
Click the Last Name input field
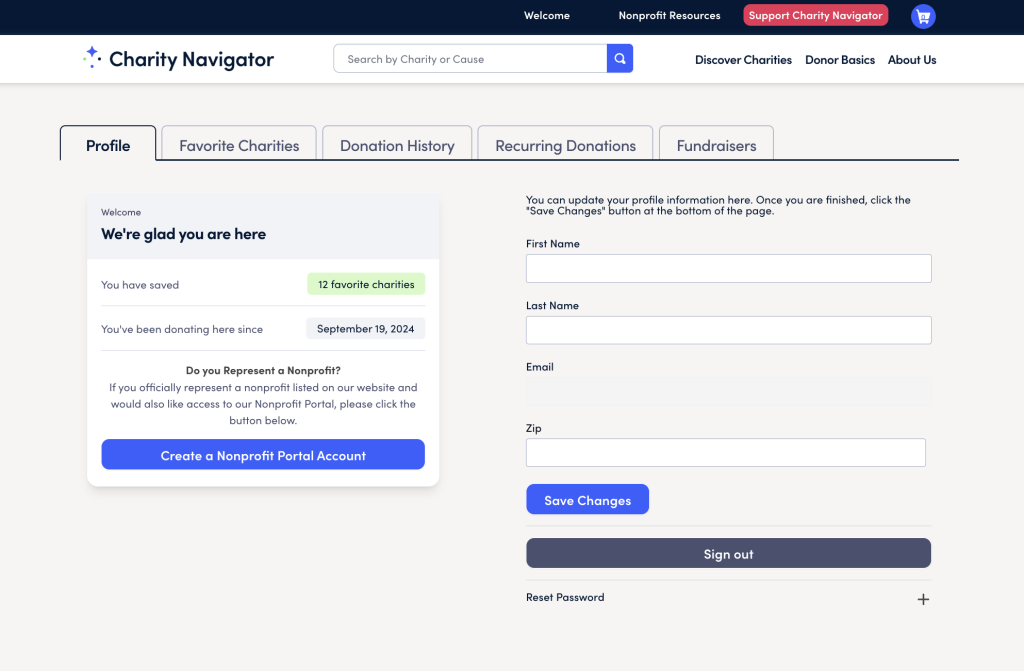728,331
